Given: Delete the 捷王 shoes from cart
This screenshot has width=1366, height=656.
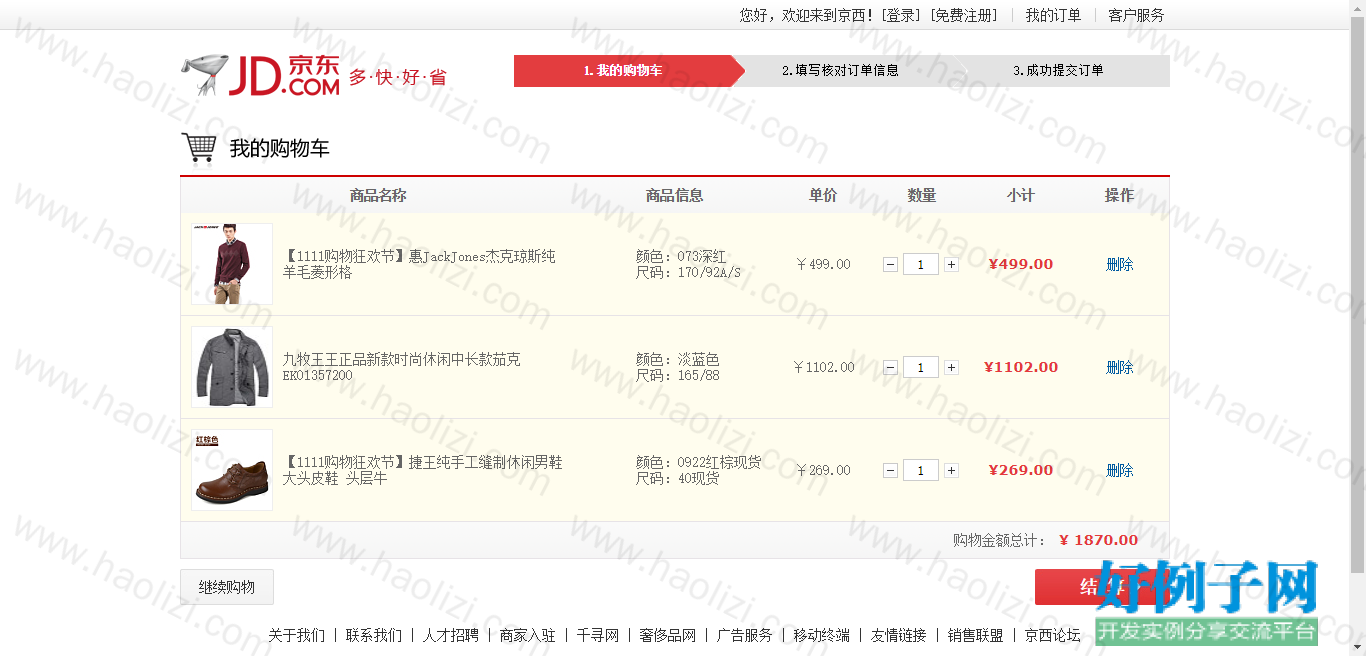Looking at the screenshot, I should click(1120, 471).
